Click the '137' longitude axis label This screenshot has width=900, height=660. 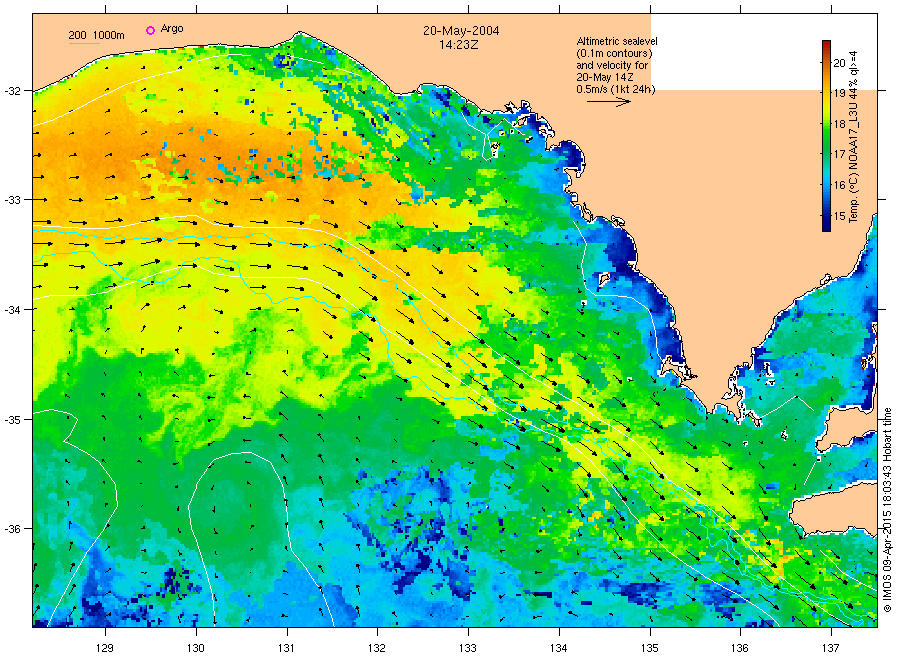(x=831, y=648)
